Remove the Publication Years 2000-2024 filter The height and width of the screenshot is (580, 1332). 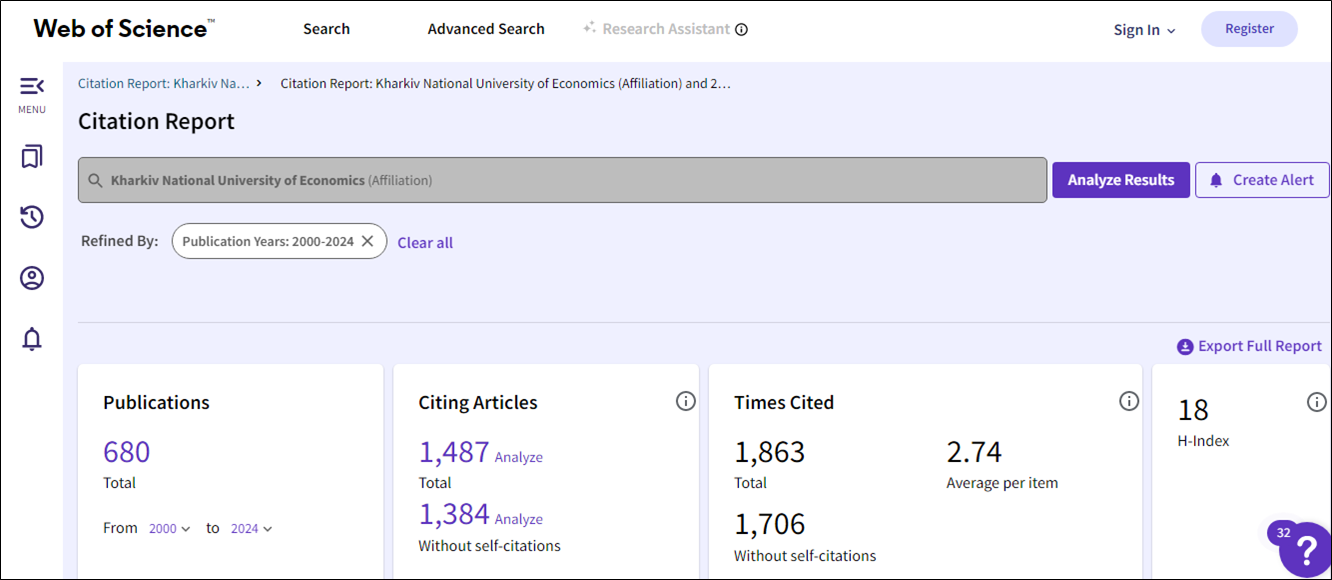pyautogui.click(x=367, y=241)
